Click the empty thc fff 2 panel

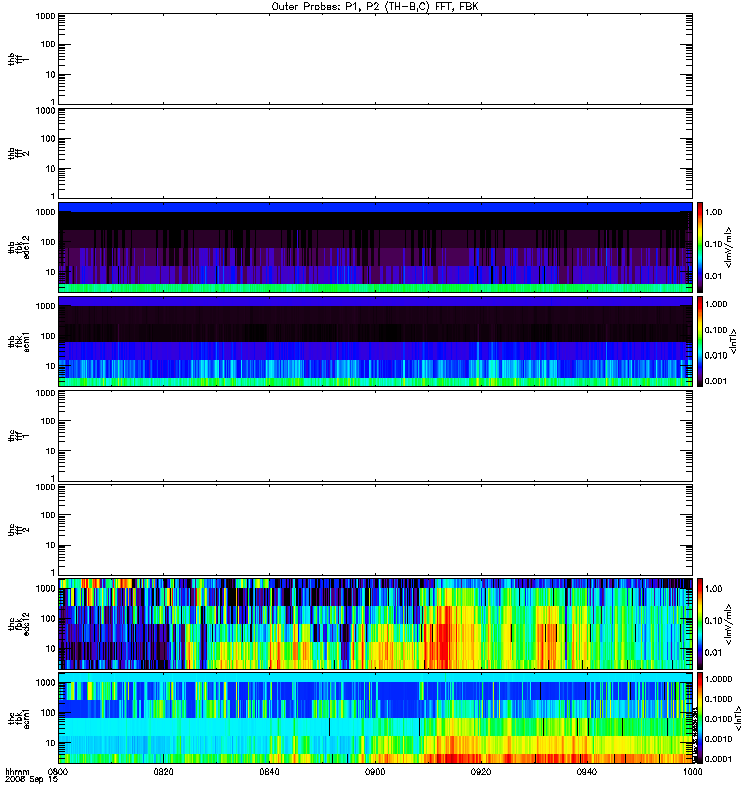coord(375,530)
